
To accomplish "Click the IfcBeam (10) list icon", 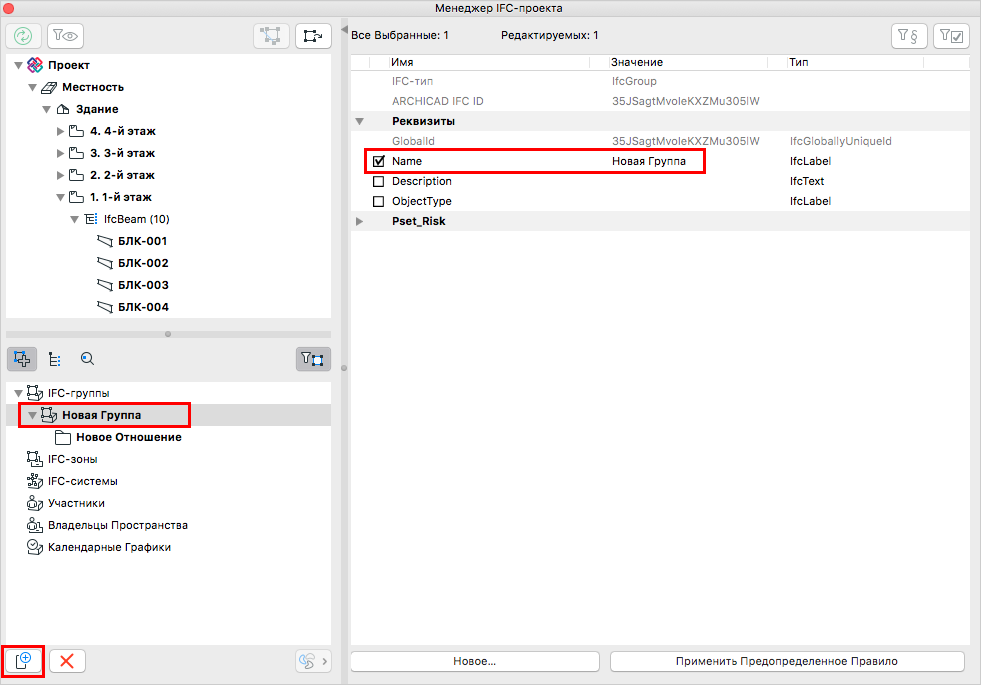I will [x=91, y=219].
